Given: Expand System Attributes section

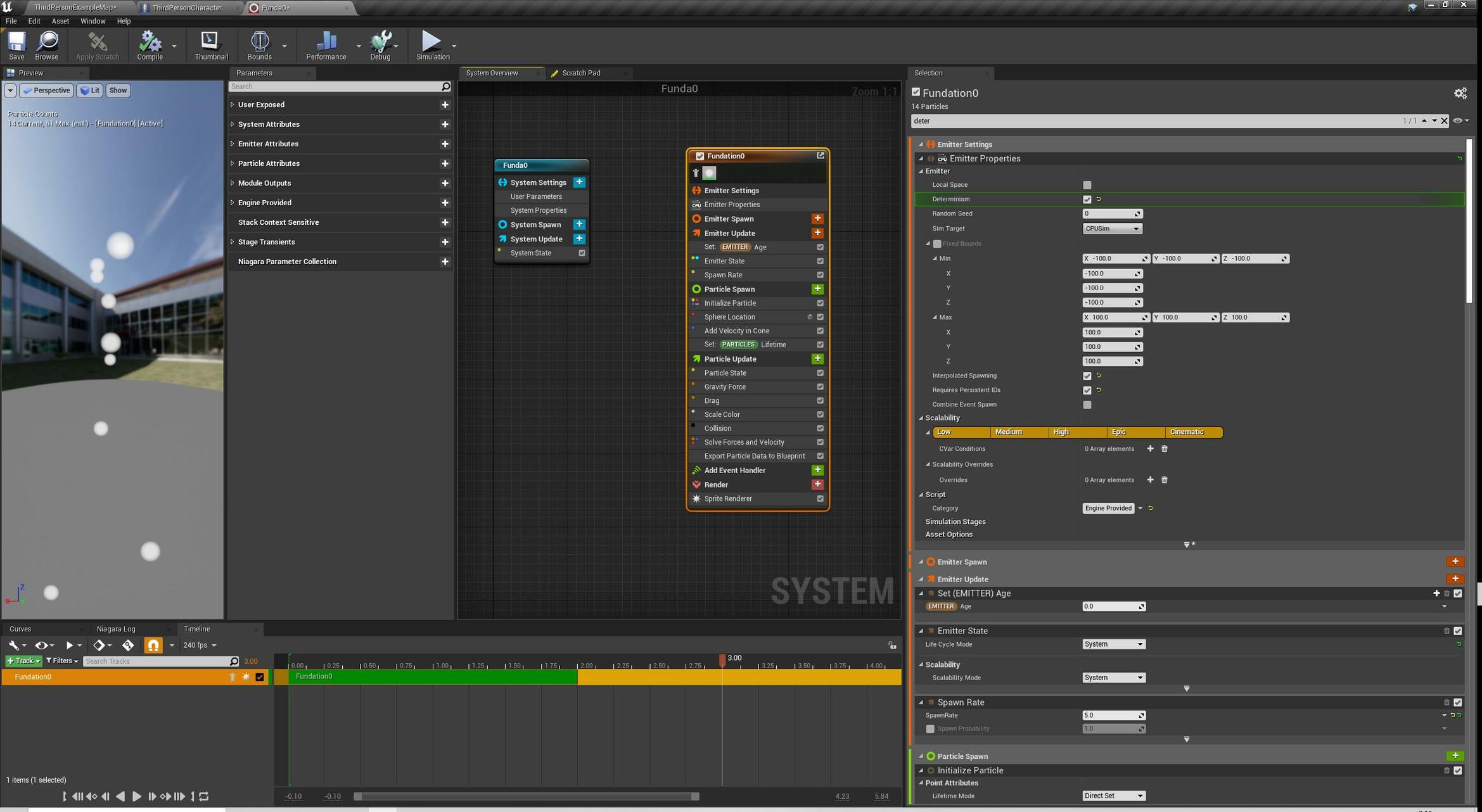Looking at the screenshot, I should 233,124.
